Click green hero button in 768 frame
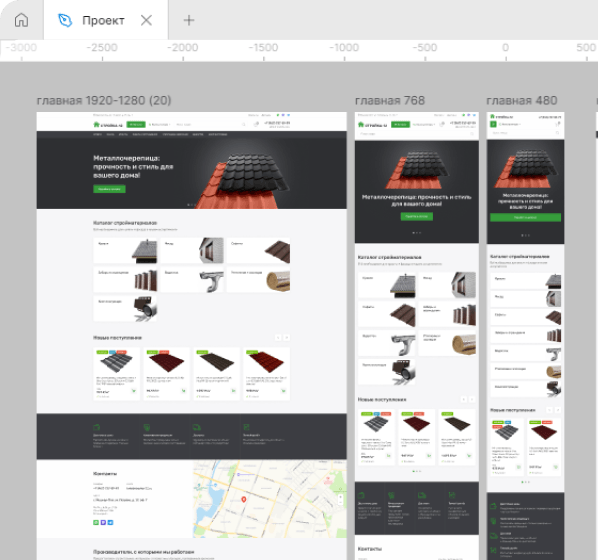 [x=416, y=216]
